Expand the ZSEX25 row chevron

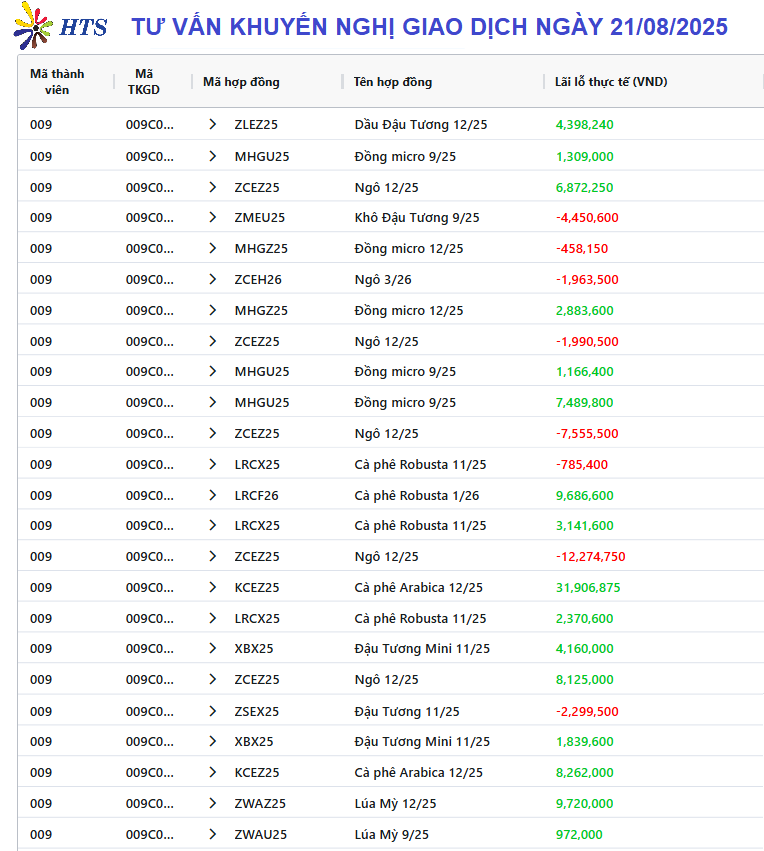(213, 712)
